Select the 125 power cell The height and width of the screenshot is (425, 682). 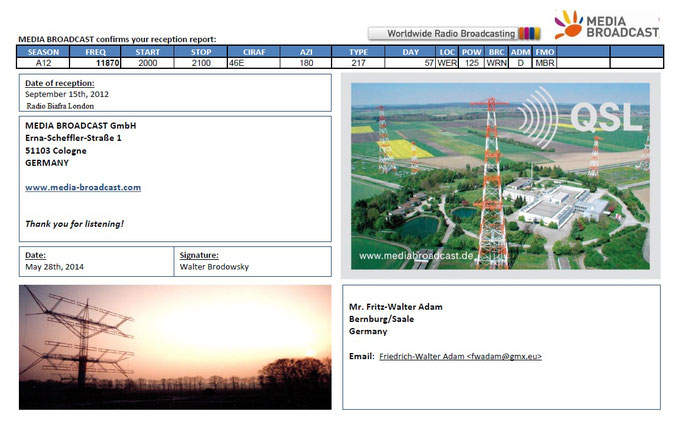click(471, 63)
